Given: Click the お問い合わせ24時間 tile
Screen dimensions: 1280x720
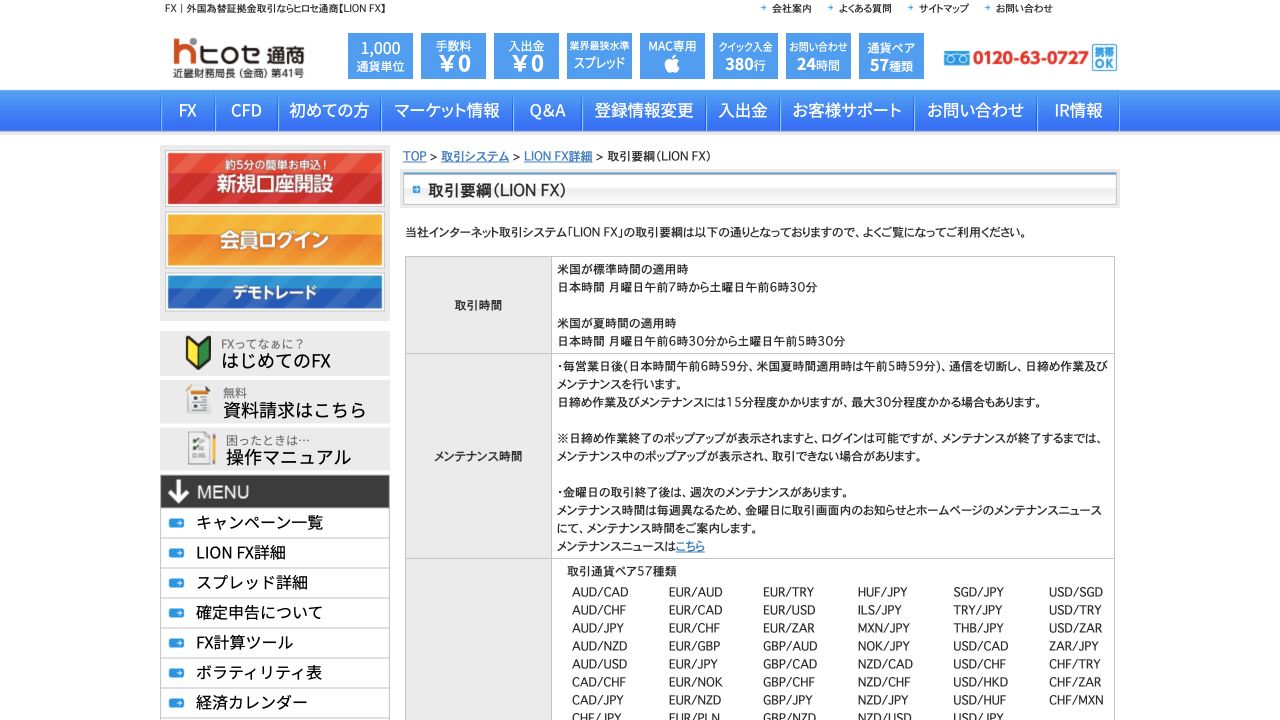Looking at the screenshot, I should coord(818,56).
